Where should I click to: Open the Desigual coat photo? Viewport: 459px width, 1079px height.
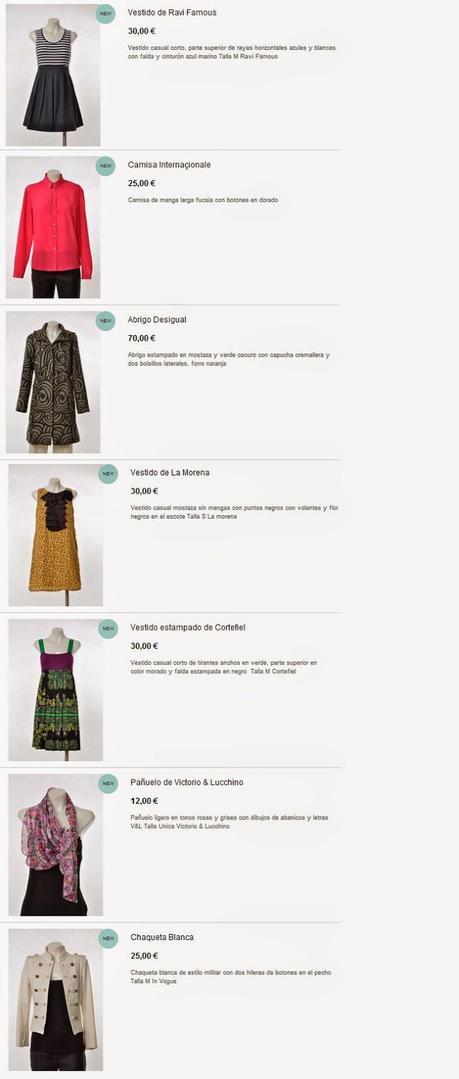coord(53,382)
